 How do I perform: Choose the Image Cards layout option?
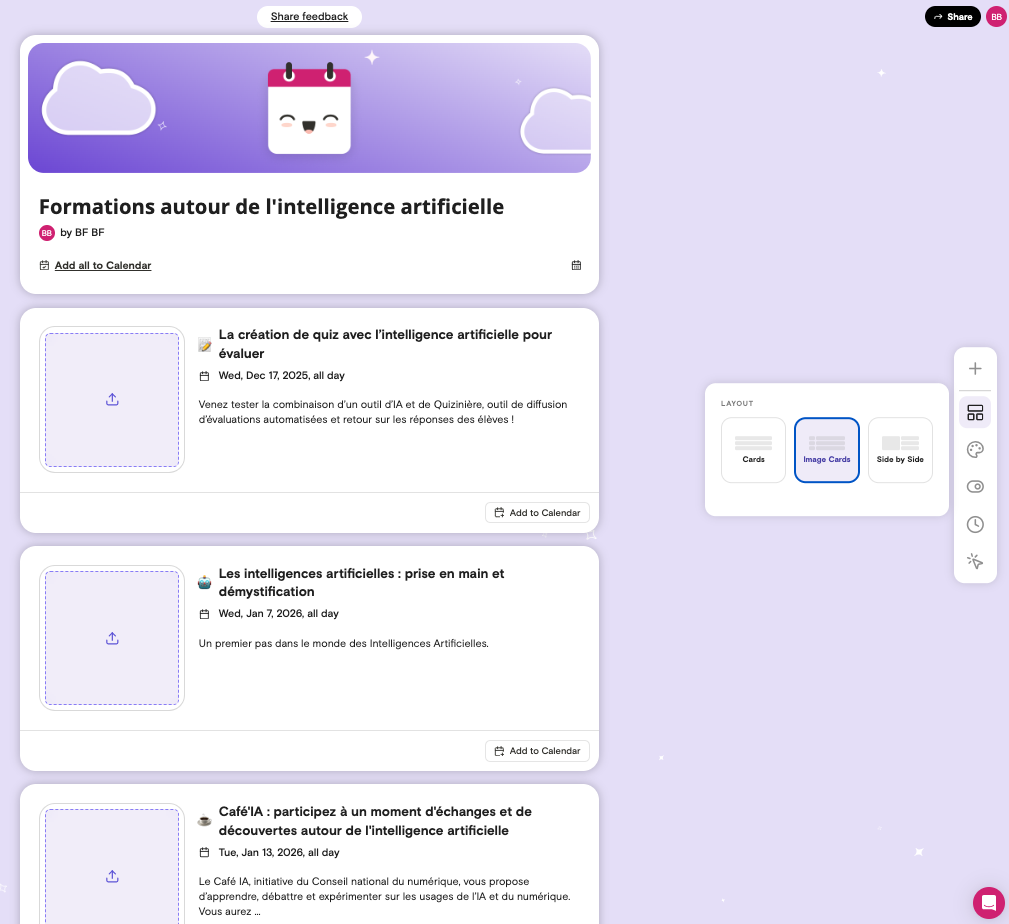[x=827, y=450]
